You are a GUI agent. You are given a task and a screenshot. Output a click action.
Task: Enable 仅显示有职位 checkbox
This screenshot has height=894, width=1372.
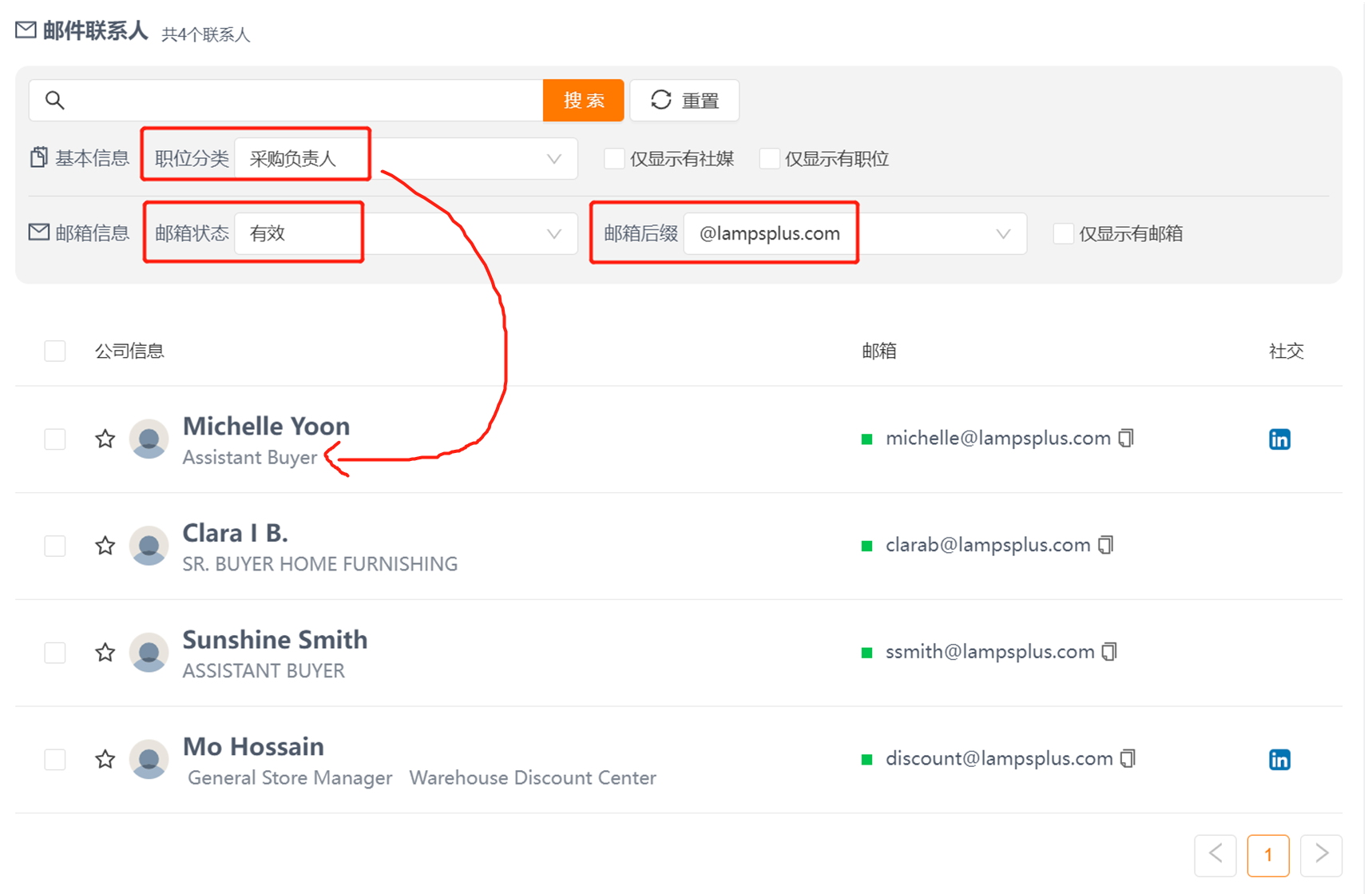click(x=769, y=158)
